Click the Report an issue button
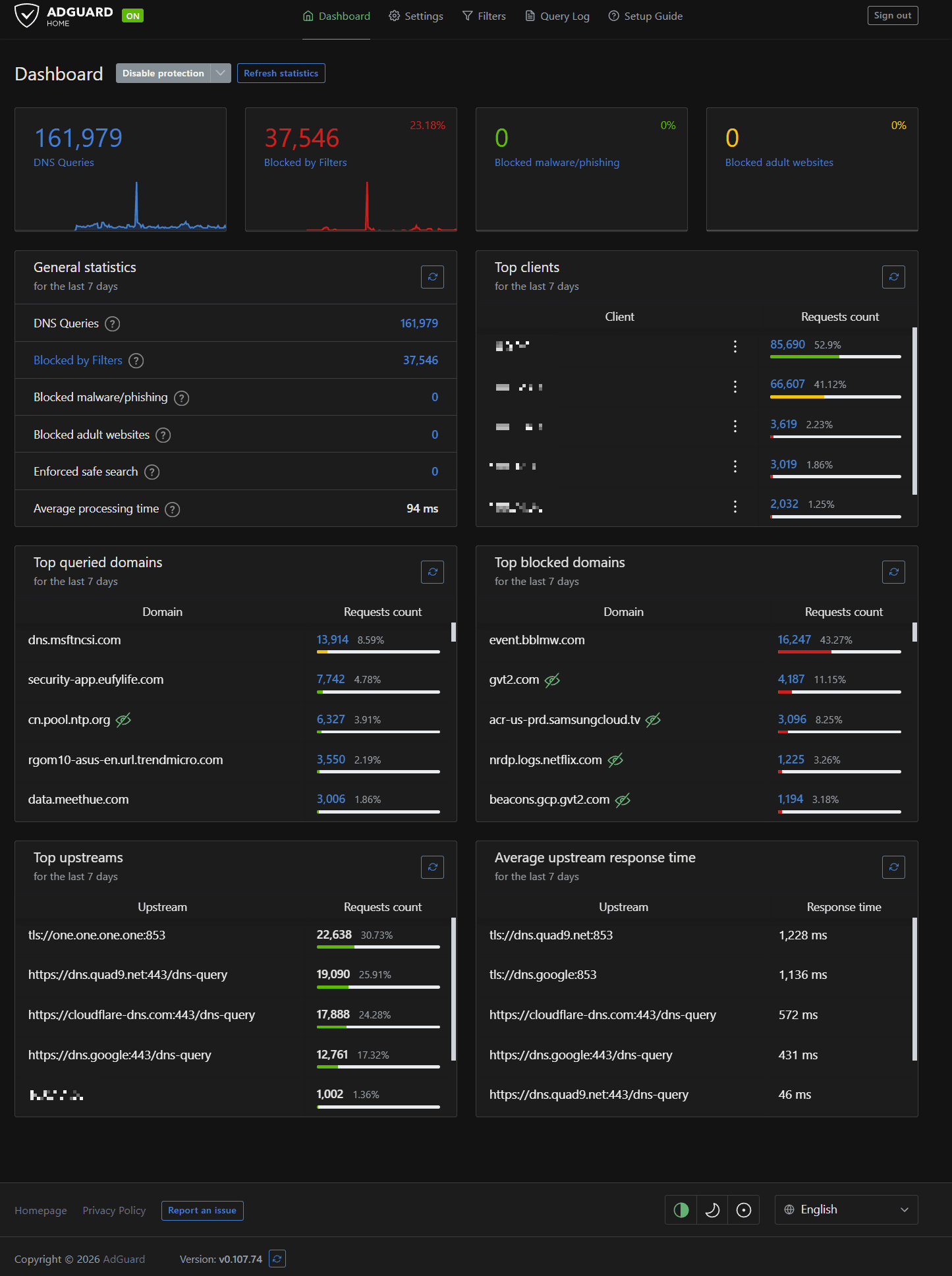The image size is (952, 1276). 202,1211
